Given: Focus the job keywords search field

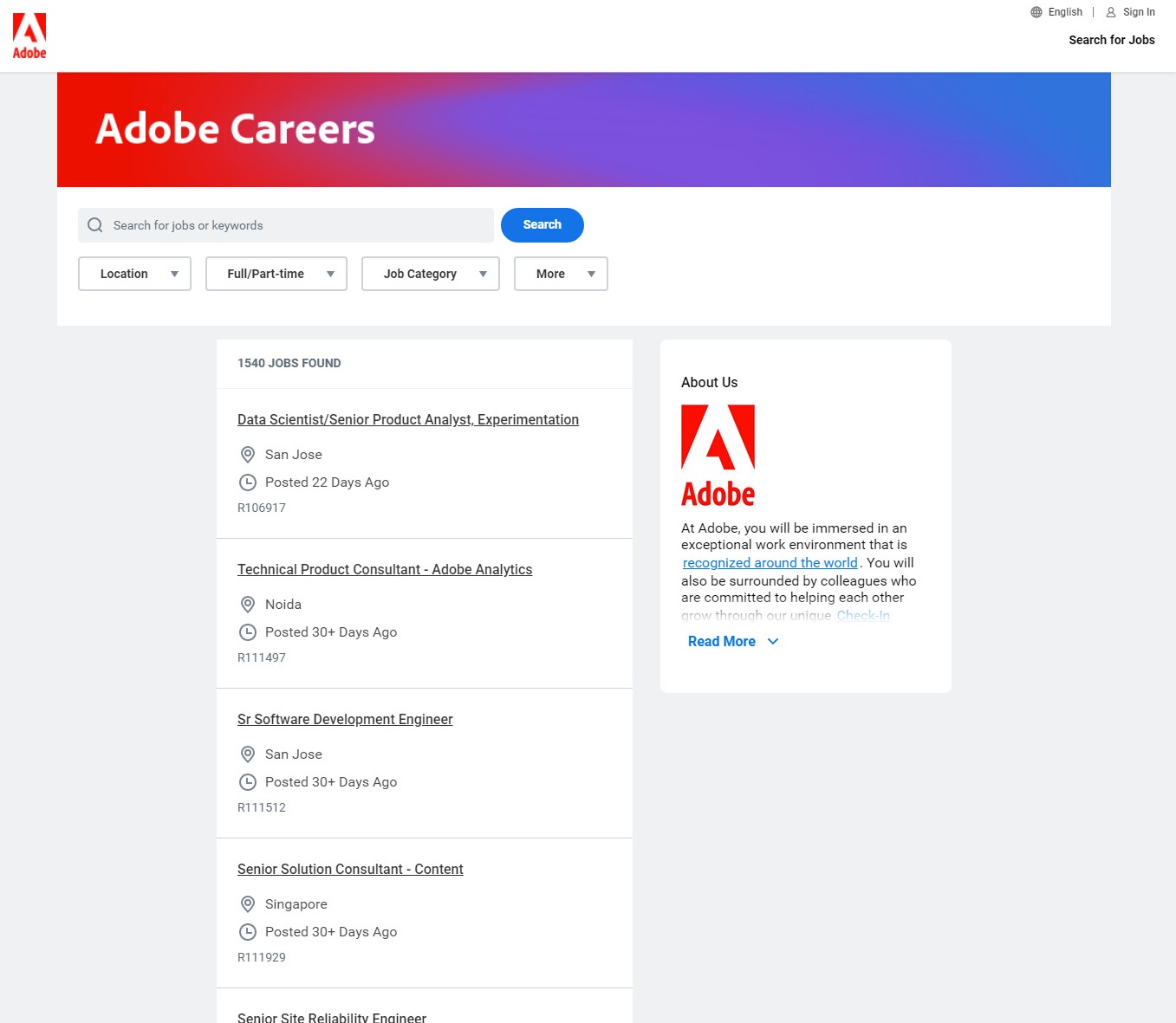Looking at the screenshot, I should point(295,225).
